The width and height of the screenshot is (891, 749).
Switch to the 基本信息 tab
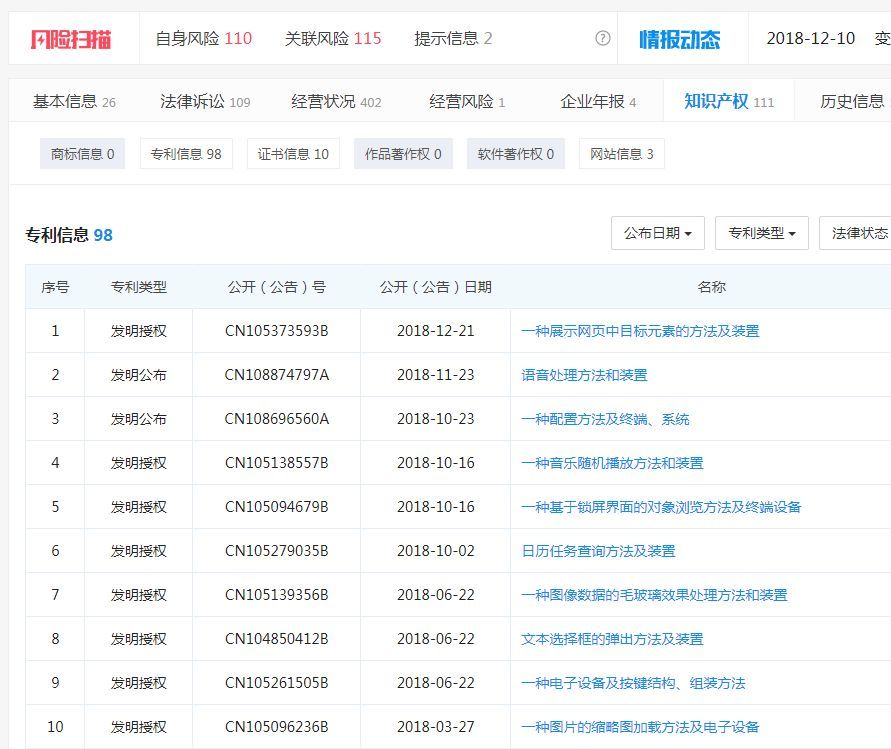pos(74,101)
